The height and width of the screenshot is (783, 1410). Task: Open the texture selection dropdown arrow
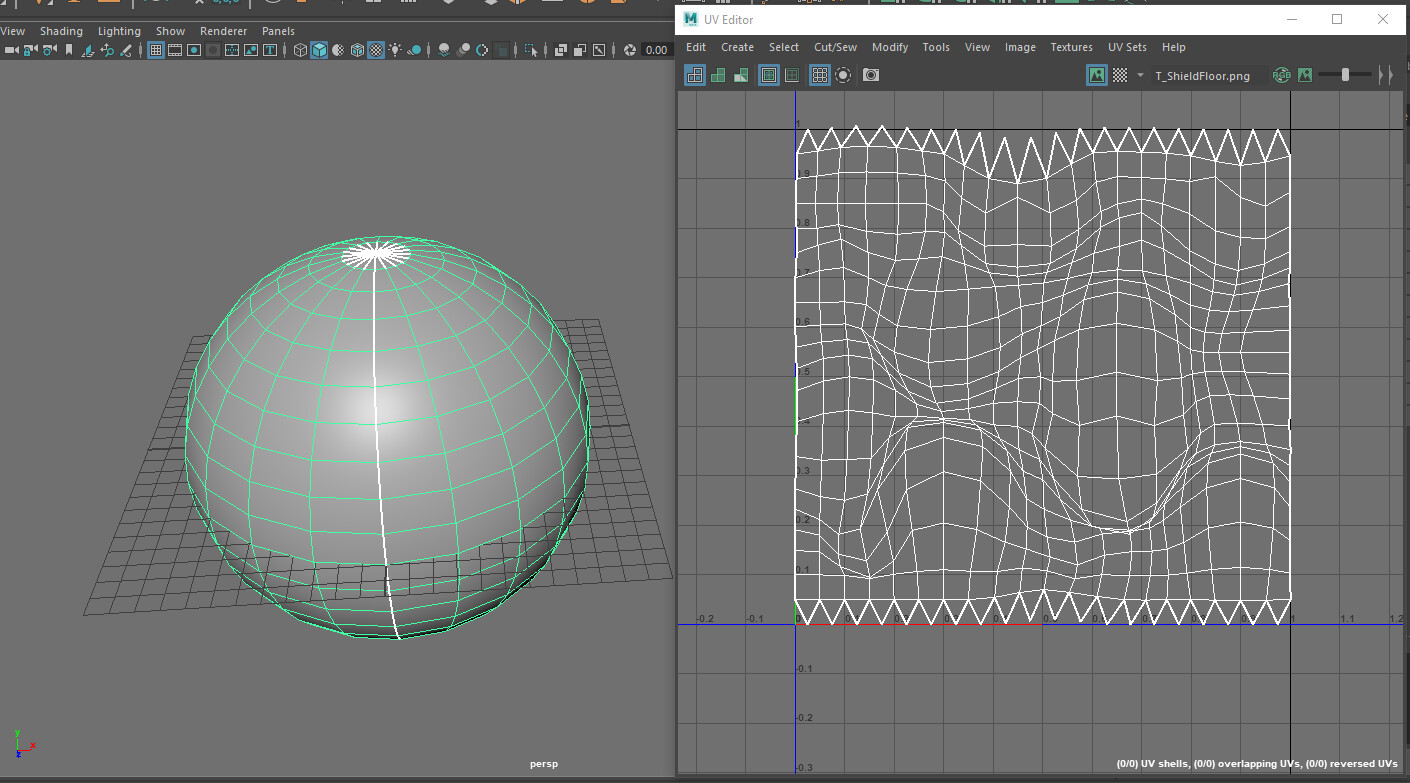coord(1140,75)
